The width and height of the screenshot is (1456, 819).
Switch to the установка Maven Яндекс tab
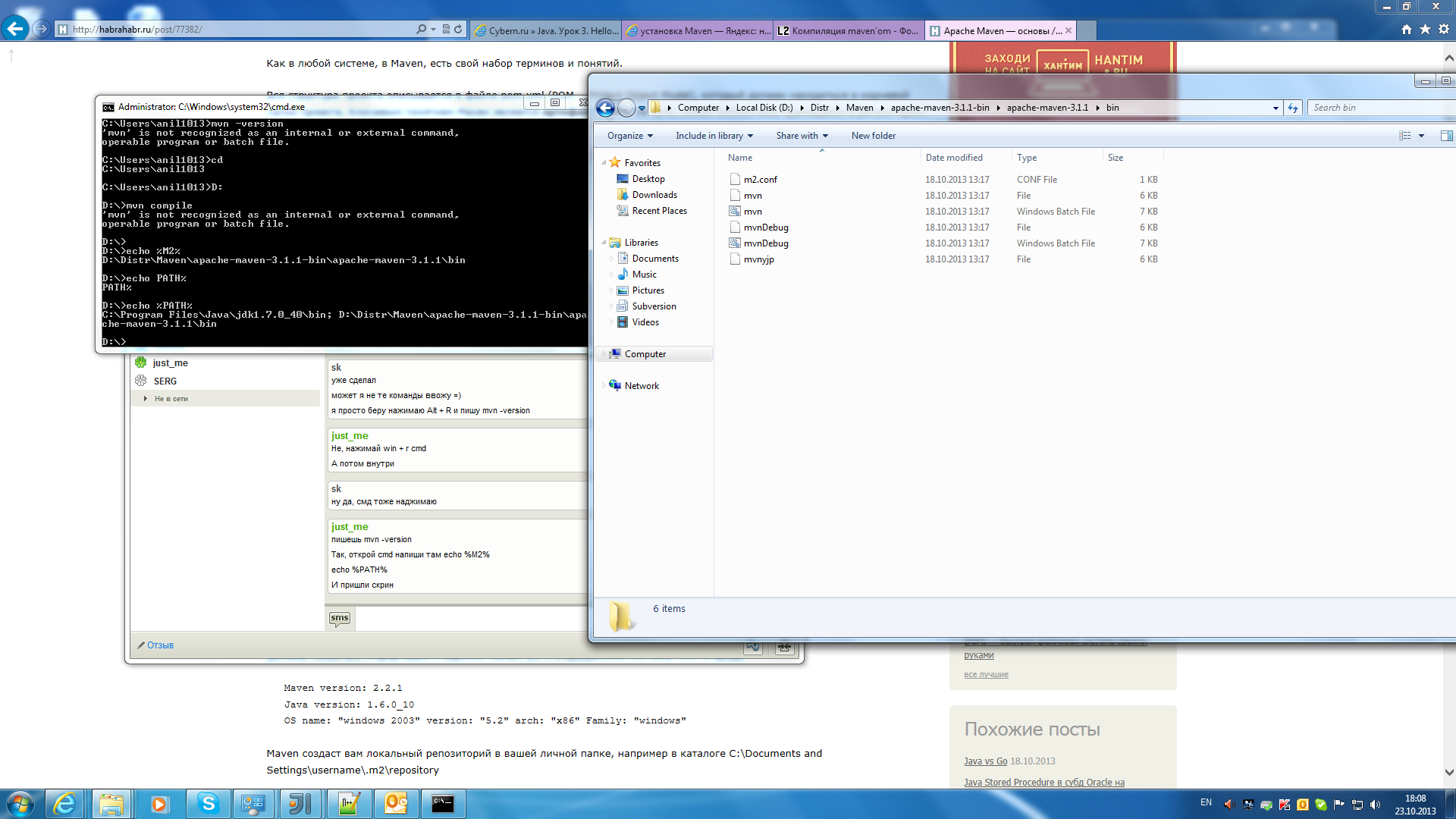point(698,30)
